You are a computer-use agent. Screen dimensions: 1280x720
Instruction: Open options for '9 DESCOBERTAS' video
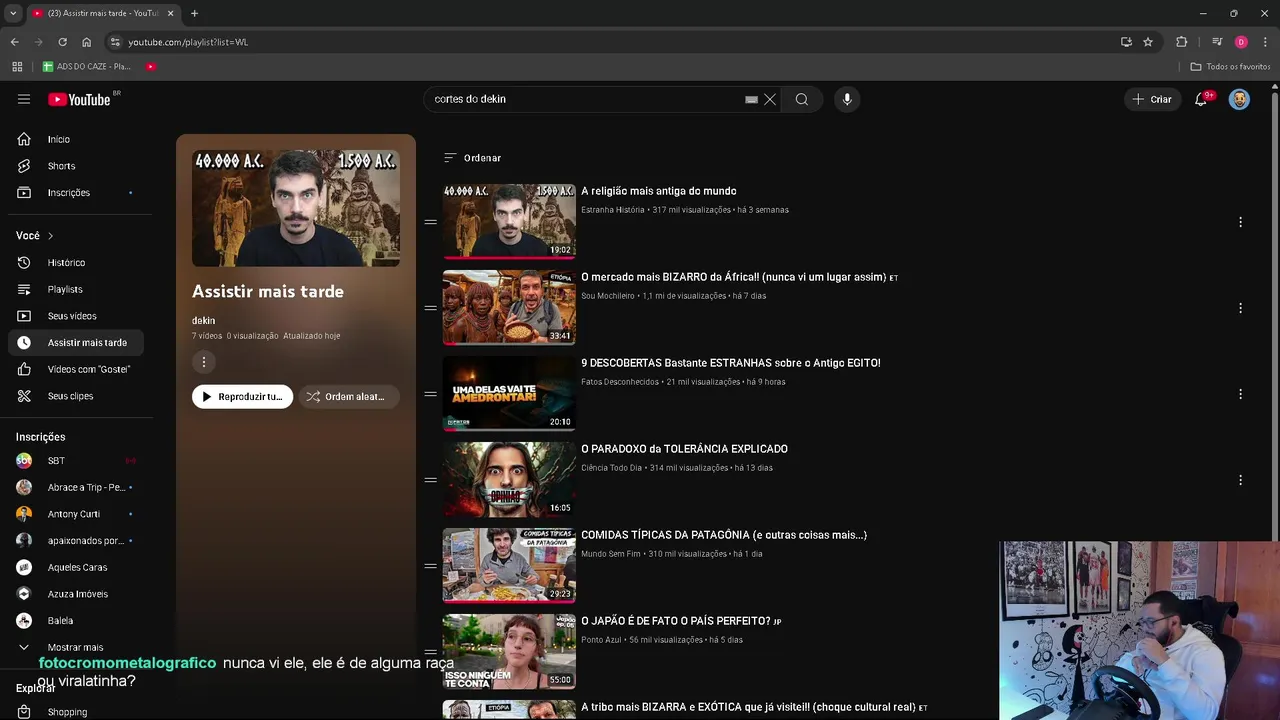(1240, 394)
